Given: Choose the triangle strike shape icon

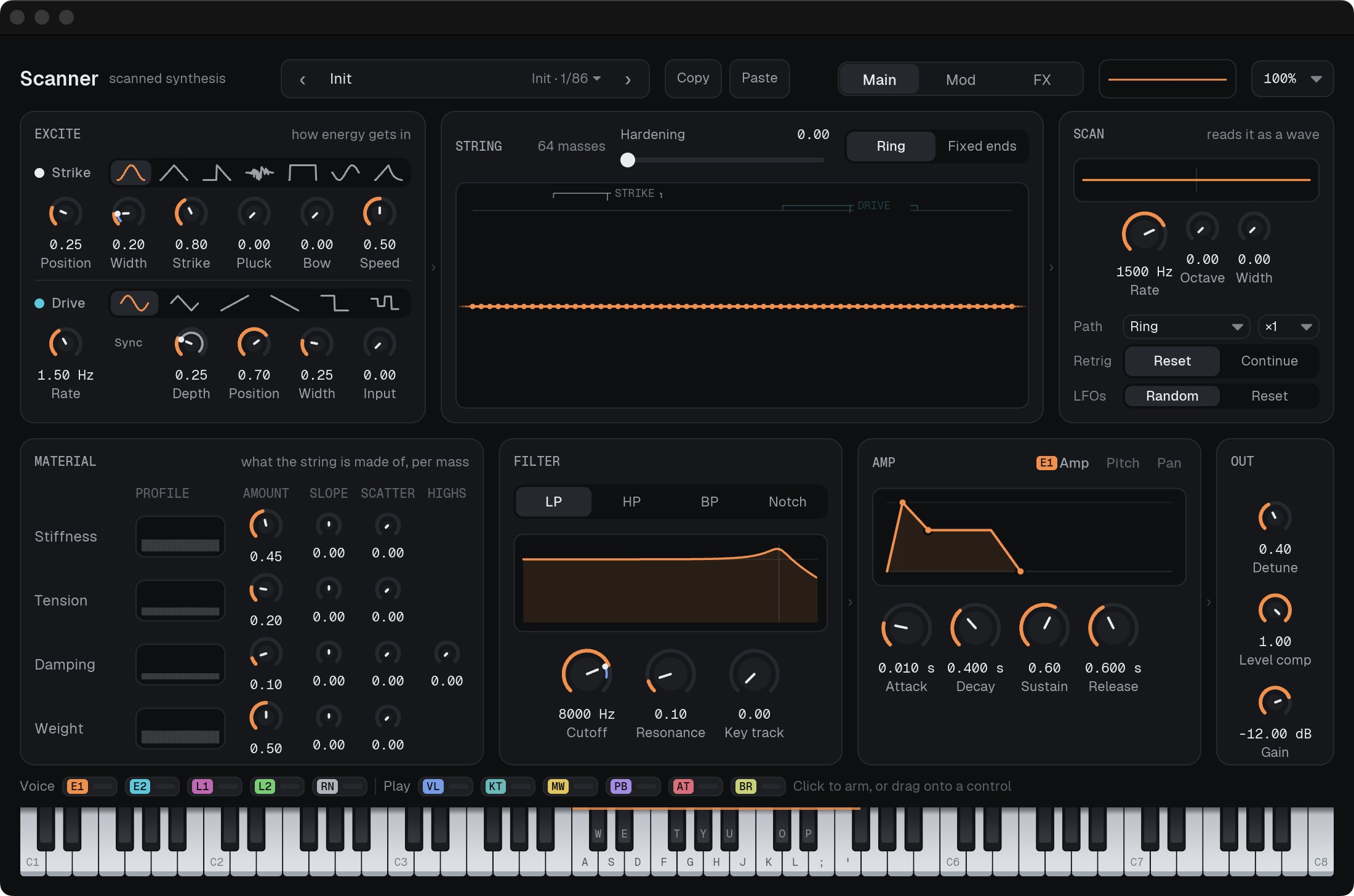Looking at the screenshot, I should click(x=174, y=173).
